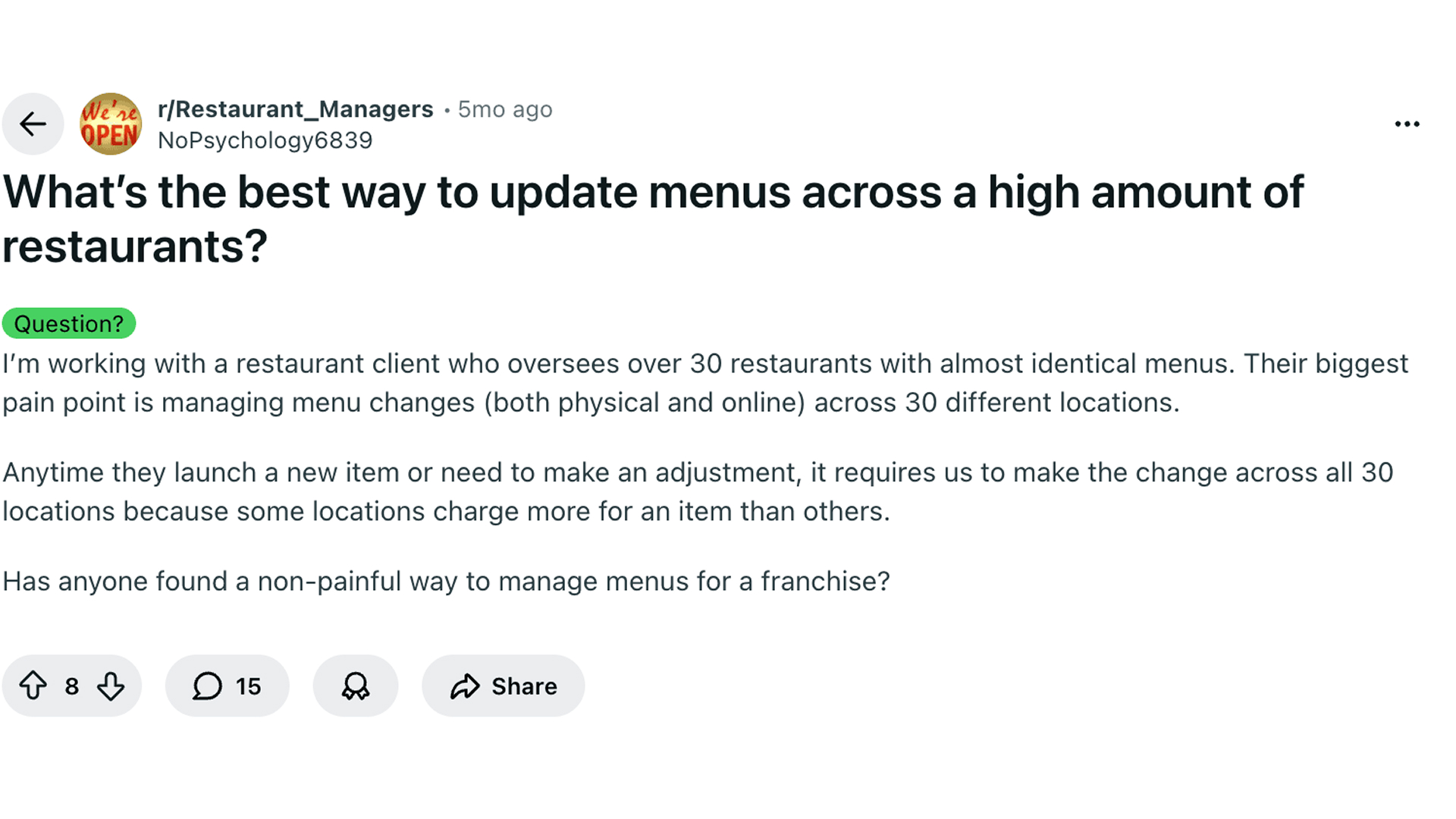
Task: Click the comments speech bubble icon
Action: click(207, 686)
